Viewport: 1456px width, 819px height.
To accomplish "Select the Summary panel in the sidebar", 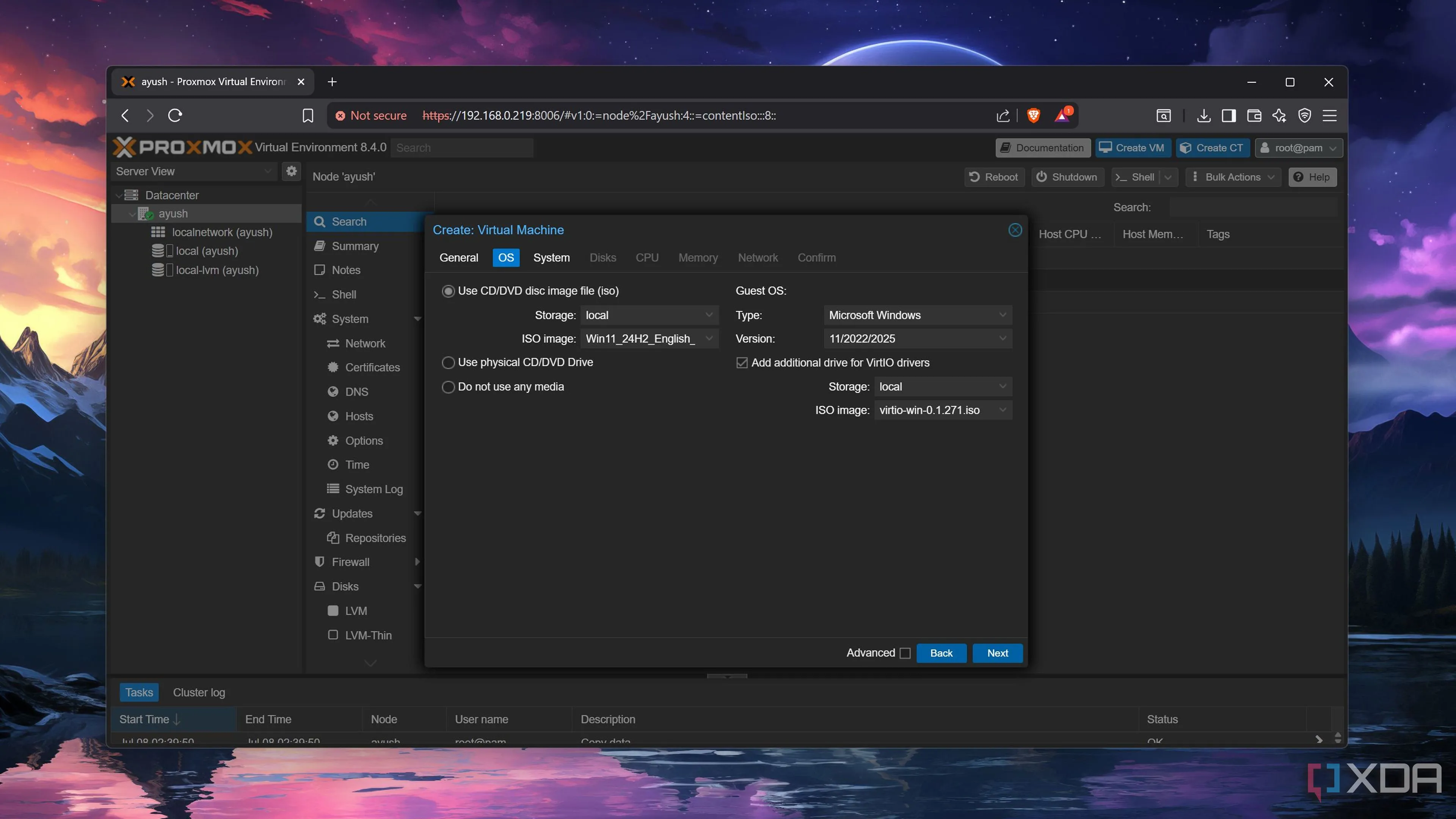I will 355,246.
